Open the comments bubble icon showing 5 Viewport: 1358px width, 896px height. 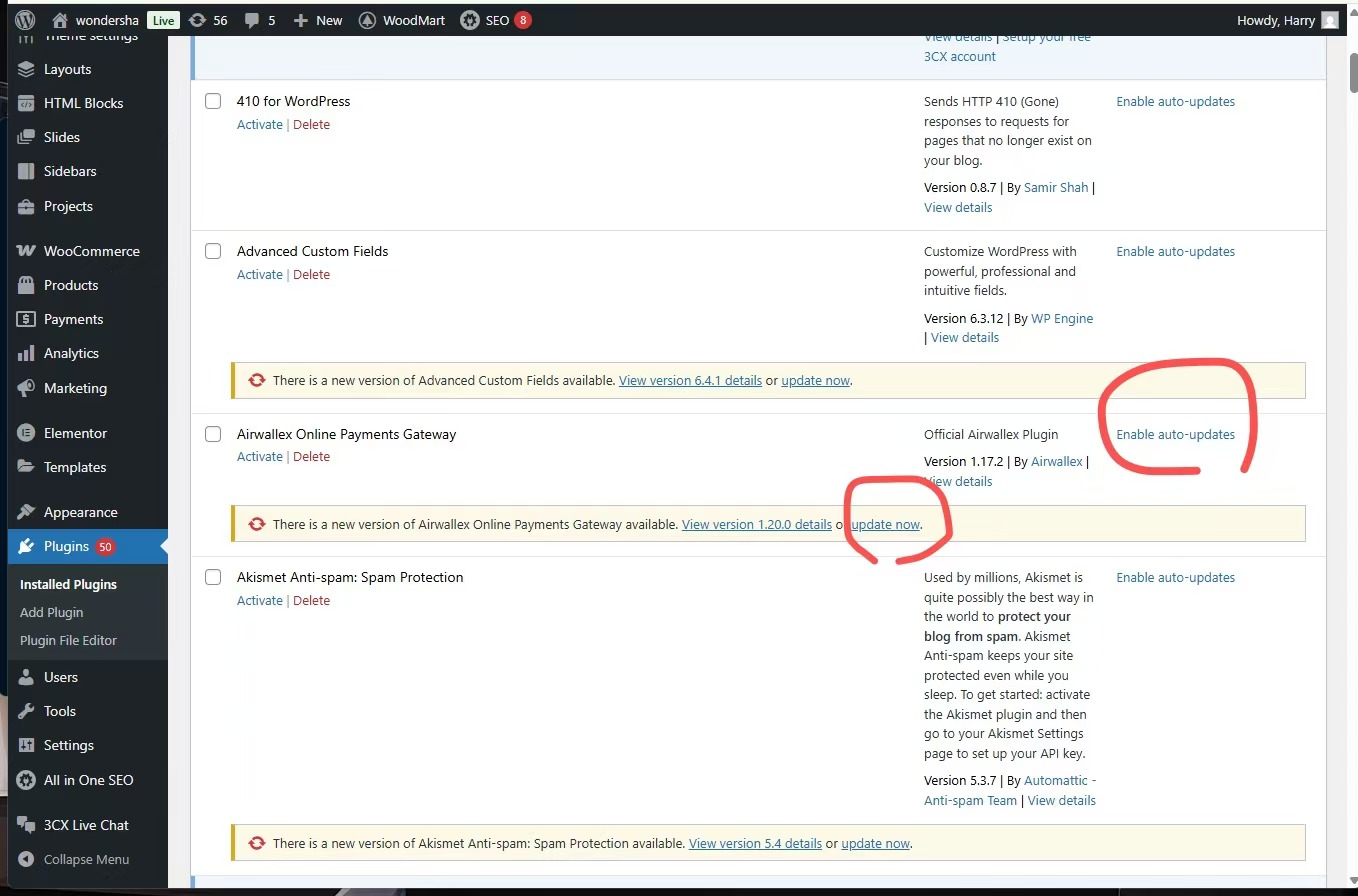[253, 20]
